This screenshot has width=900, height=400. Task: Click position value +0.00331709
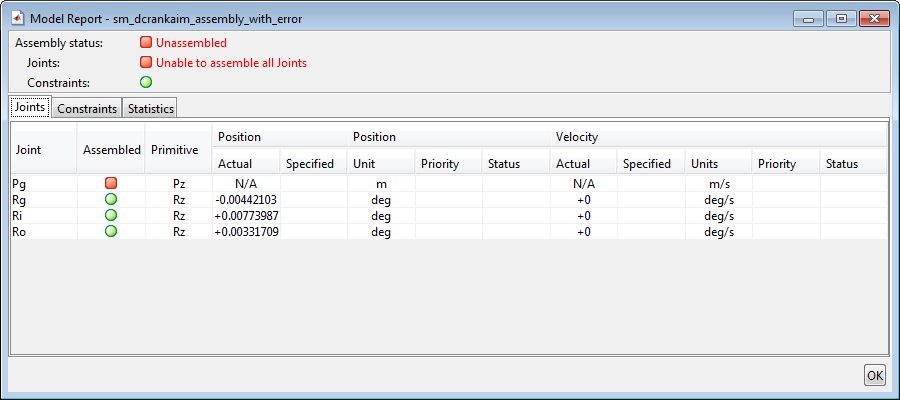(x=246, y=232)
